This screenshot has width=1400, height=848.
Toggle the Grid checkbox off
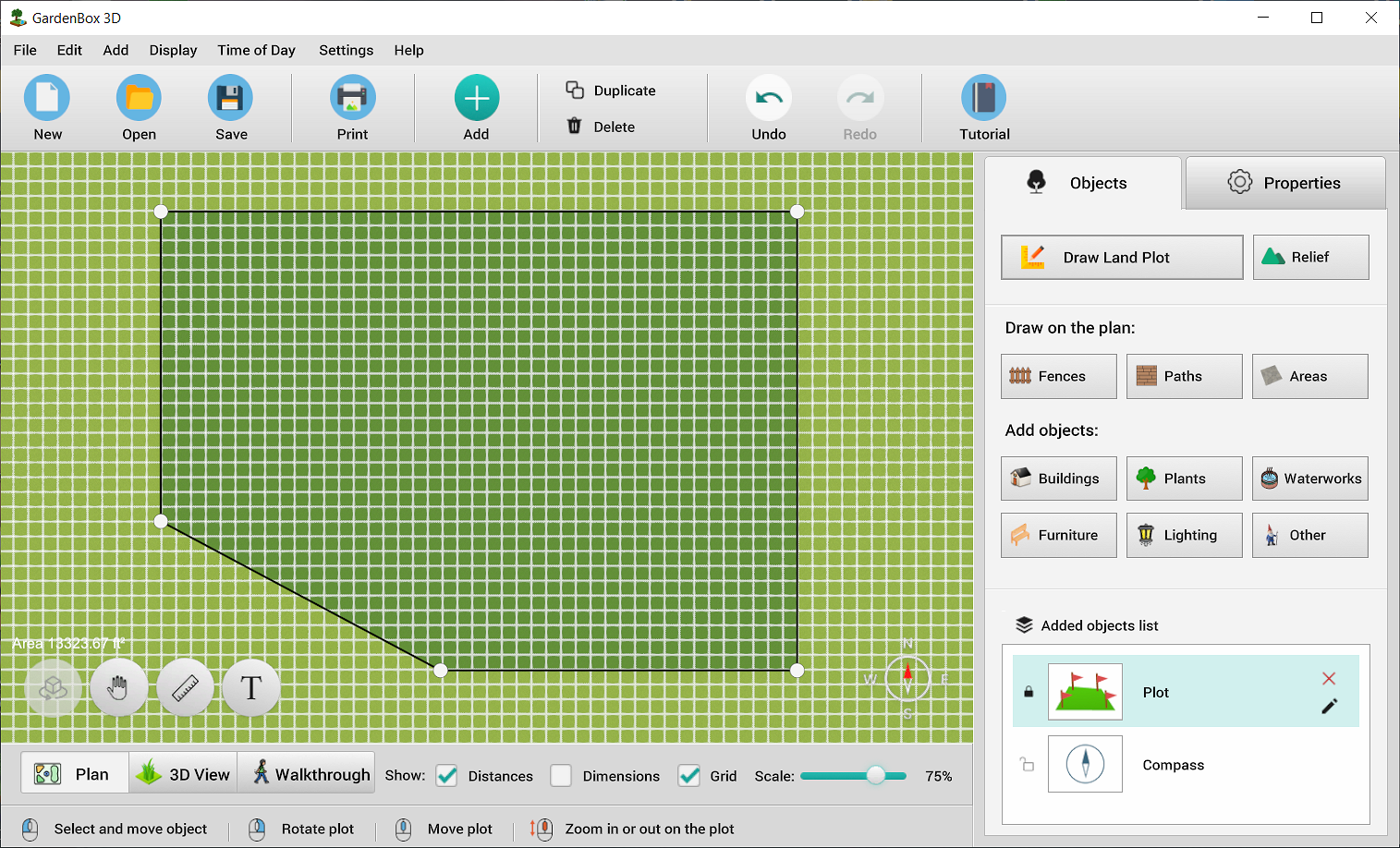tap(688, 776)
